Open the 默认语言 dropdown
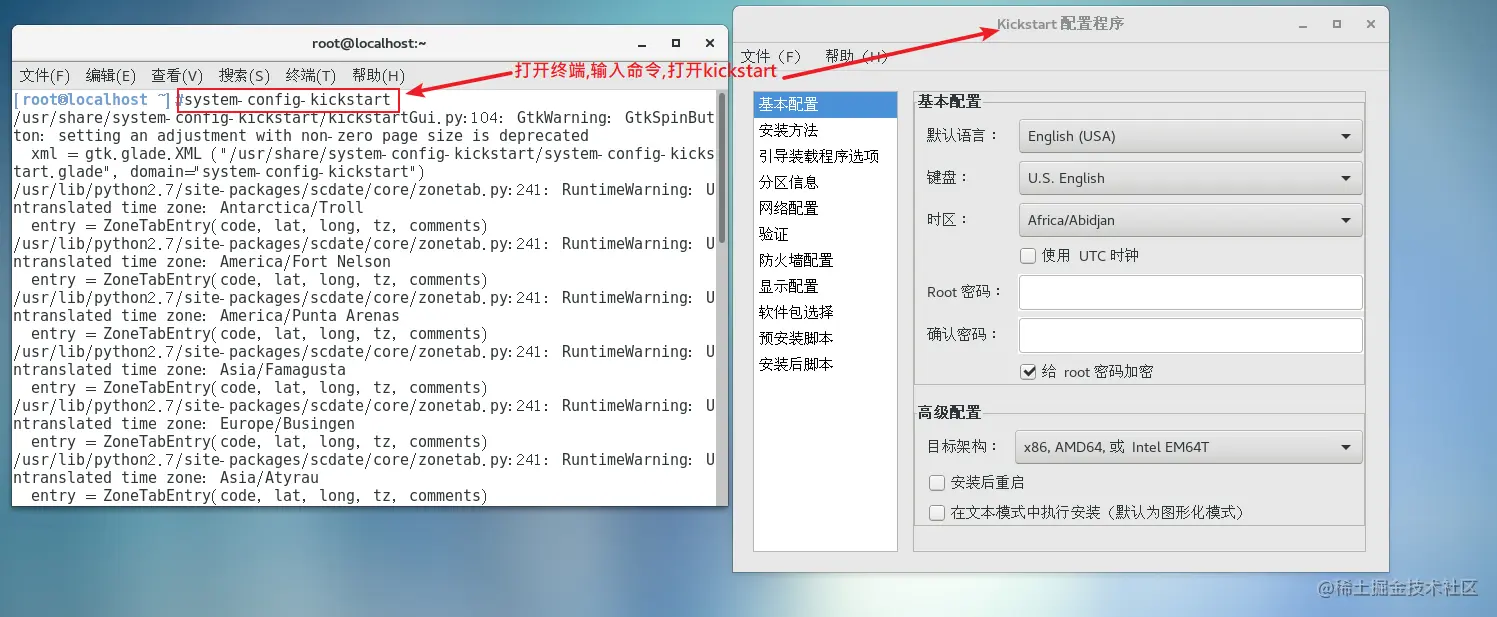1497x617 pixels. (1189, 135)
